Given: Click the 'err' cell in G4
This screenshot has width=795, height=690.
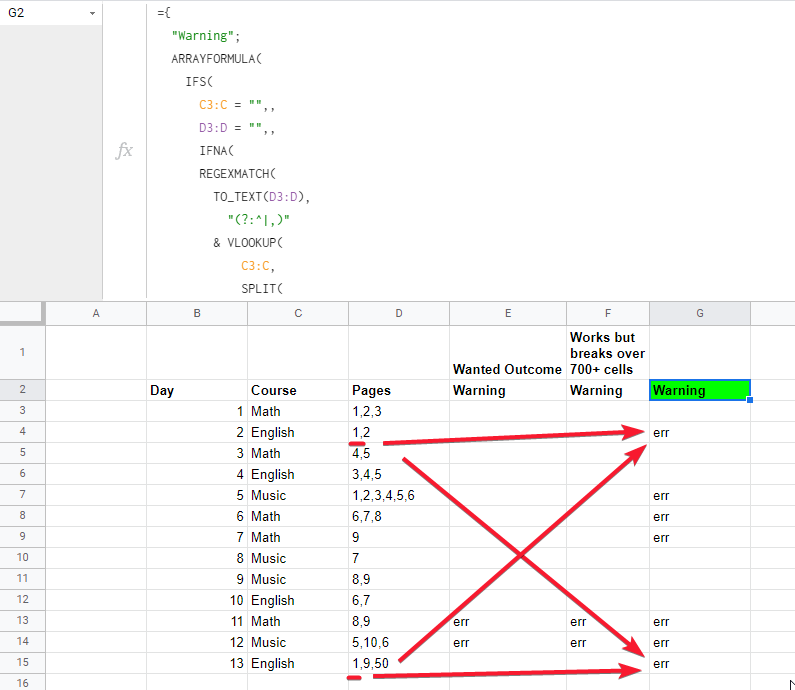Looking at the screenshot, I should click(x=700, y=432).
